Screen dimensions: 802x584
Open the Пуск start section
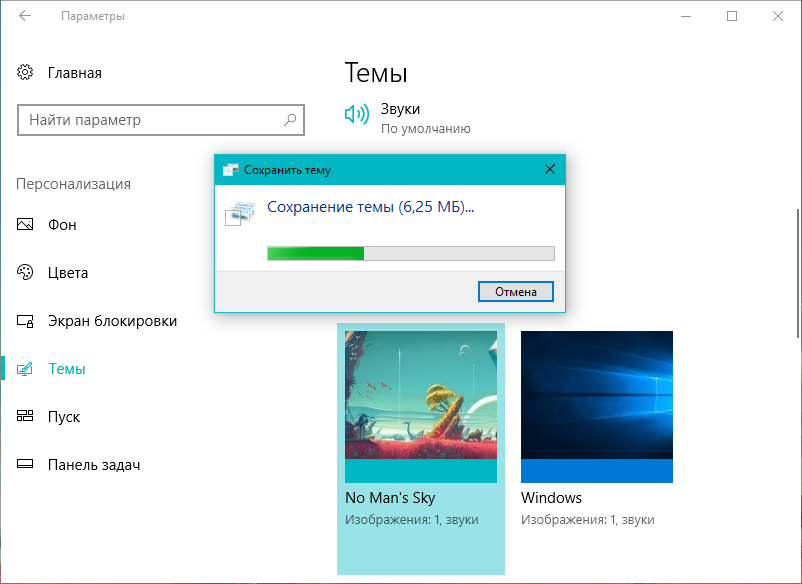pyautogui.click(x=63, y=417)
